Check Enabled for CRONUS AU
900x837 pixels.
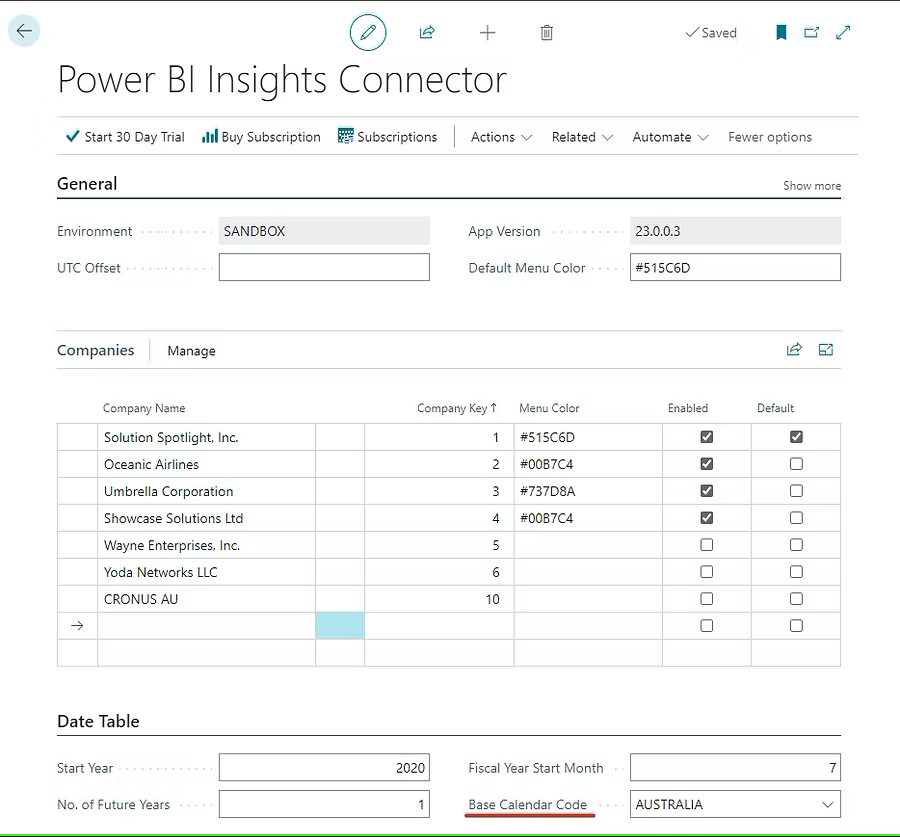point(707,599)
